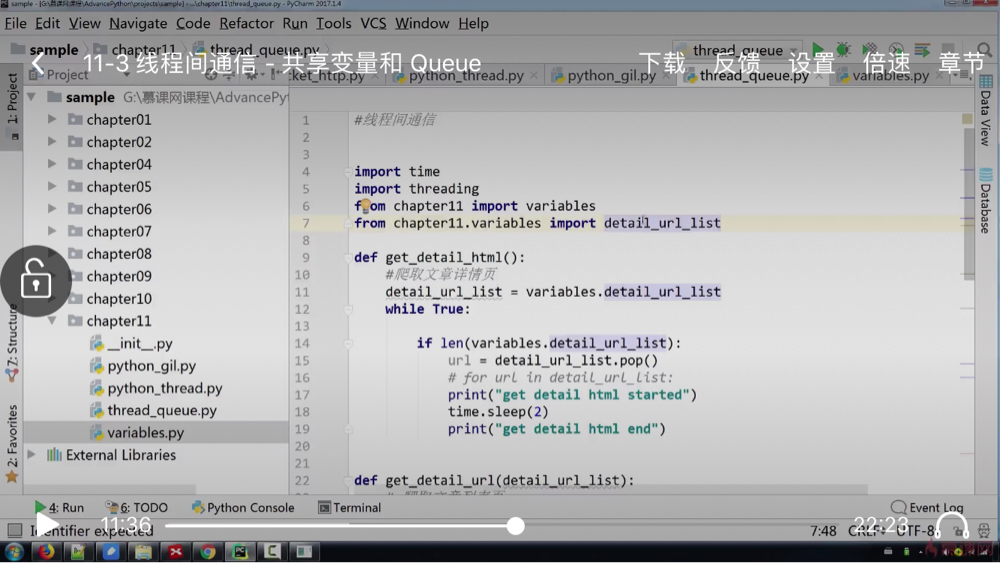
Task: Open the Run menu
Action: [295, 24]
